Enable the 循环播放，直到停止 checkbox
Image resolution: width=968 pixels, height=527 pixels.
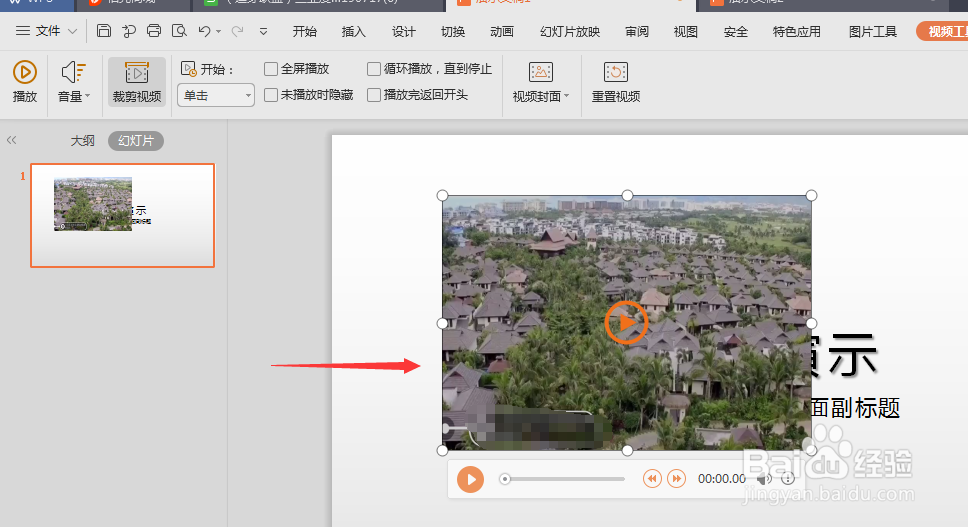[x=373, y=69]
